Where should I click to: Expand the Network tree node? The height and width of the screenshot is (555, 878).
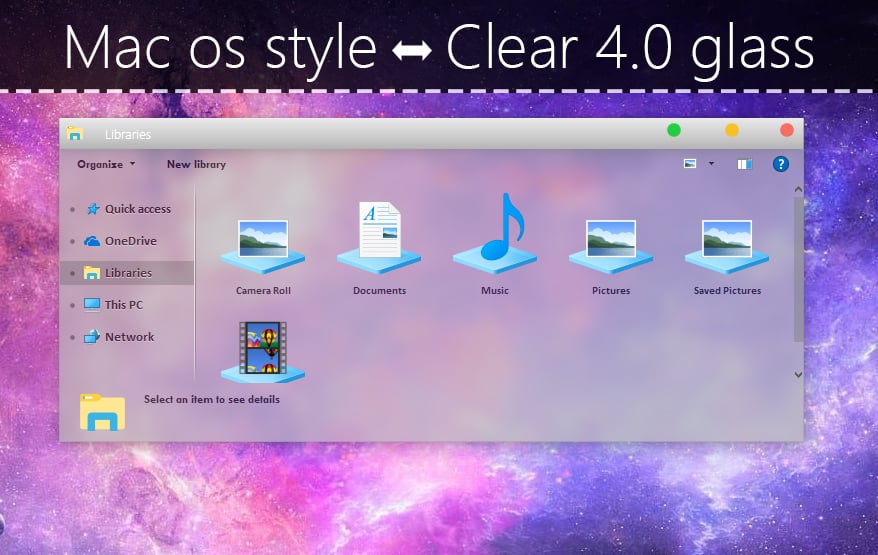[x=72, y=337]
